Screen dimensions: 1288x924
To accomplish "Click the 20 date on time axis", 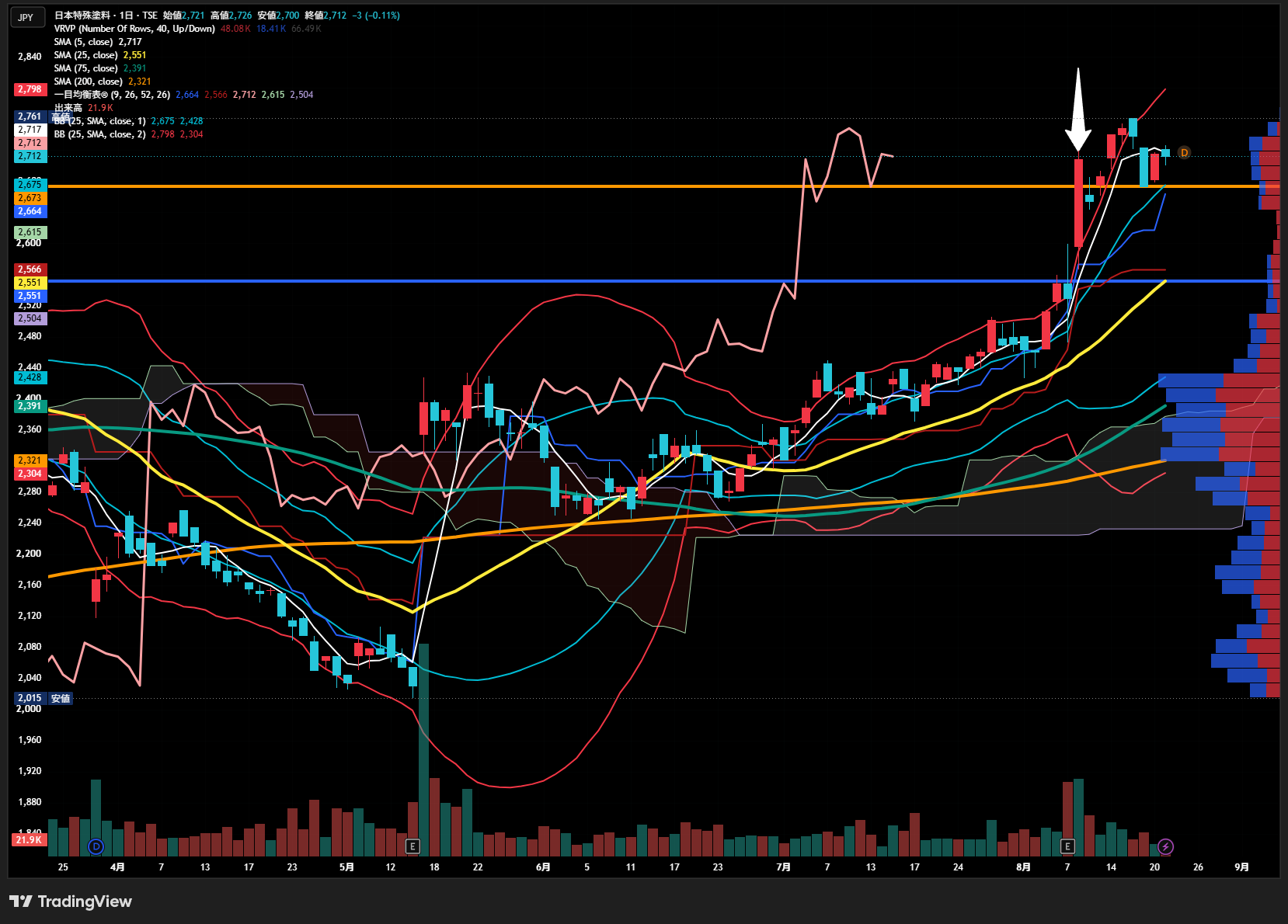I will 1154,867.
